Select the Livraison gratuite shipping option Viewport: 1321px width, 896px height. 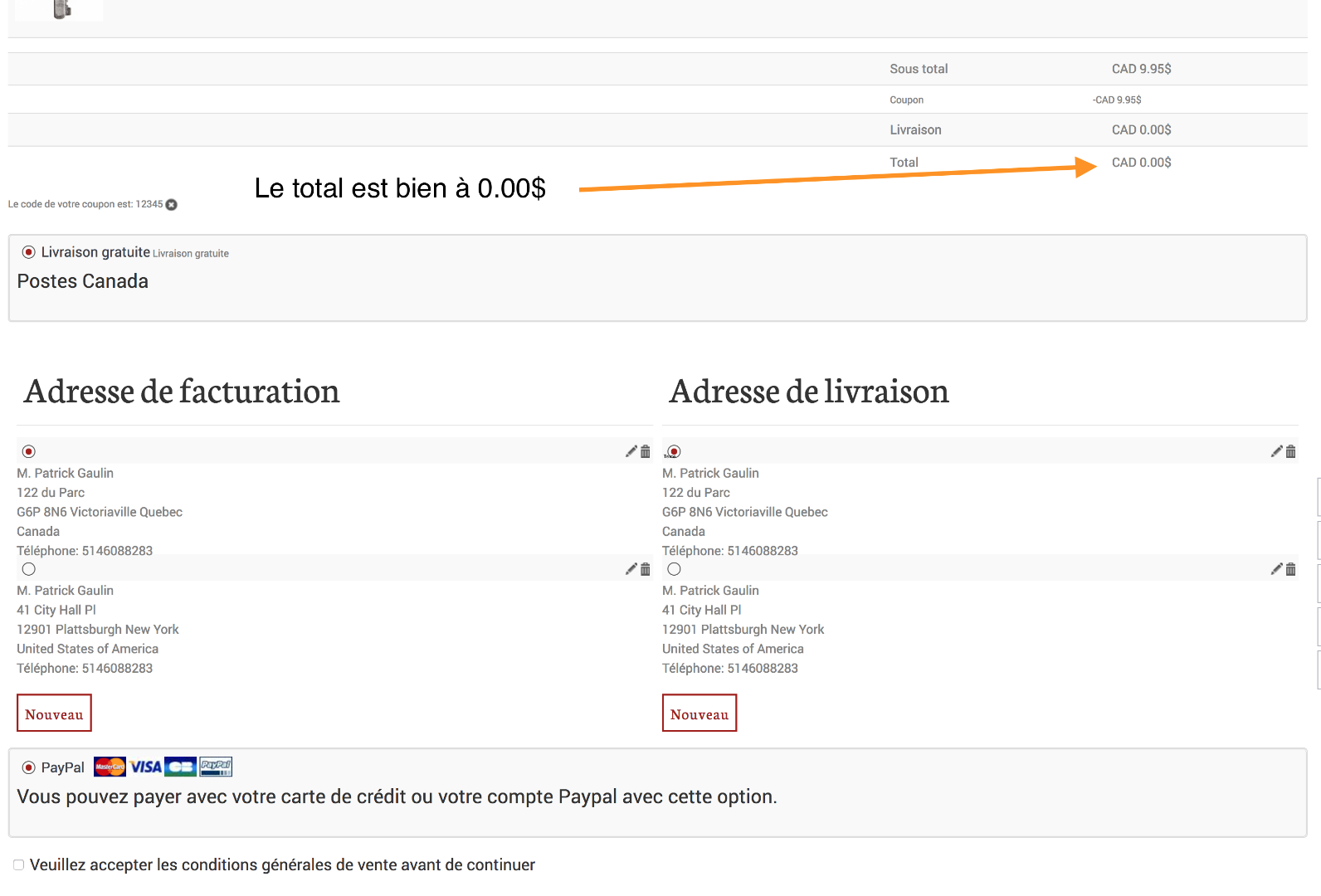[29, 252]
